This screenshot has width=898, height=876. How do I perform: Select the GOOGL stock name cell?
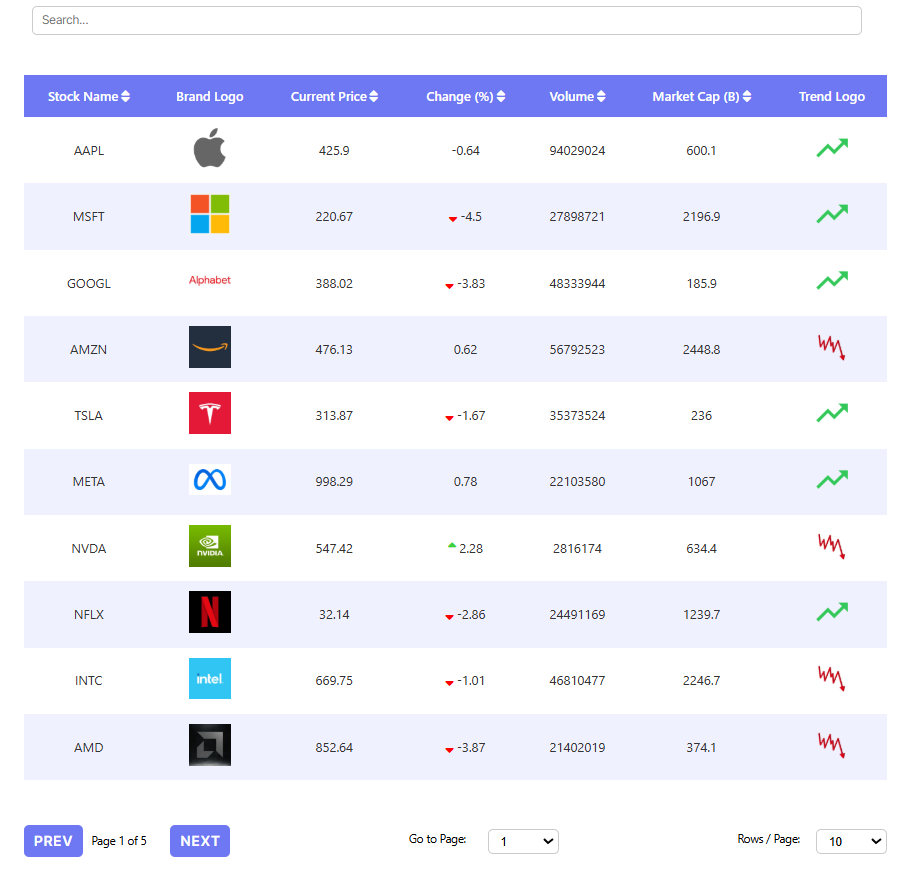point(89,283)
